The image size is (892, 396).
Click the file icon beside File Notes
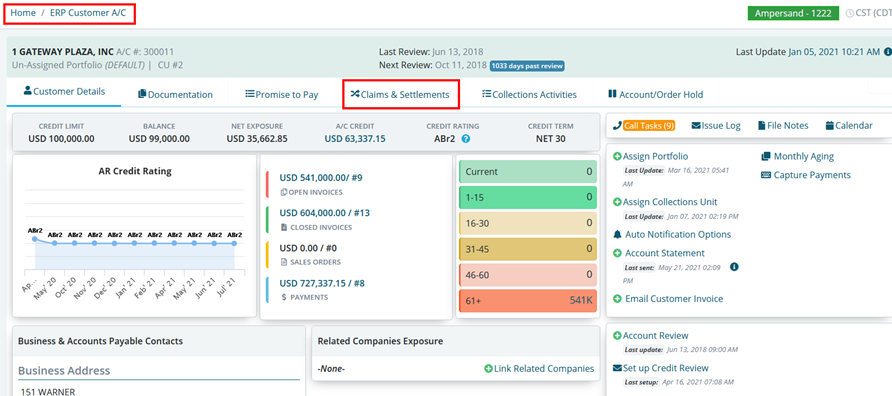pos(762,126)
